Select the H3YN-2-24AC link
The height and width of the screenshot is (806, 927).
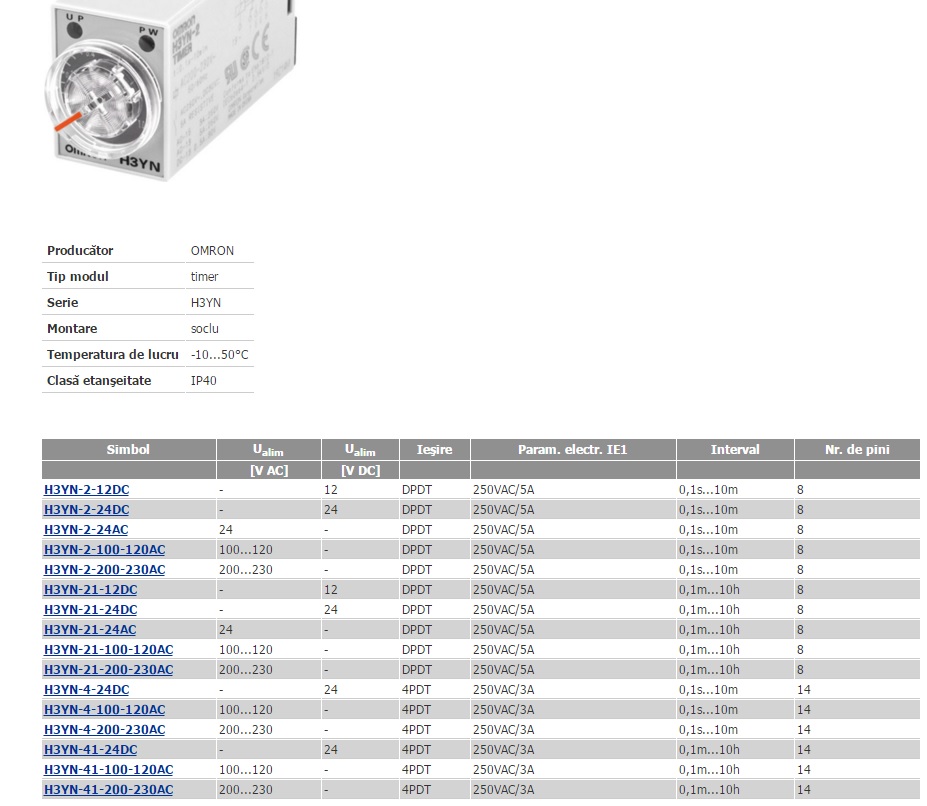point(86,530)
